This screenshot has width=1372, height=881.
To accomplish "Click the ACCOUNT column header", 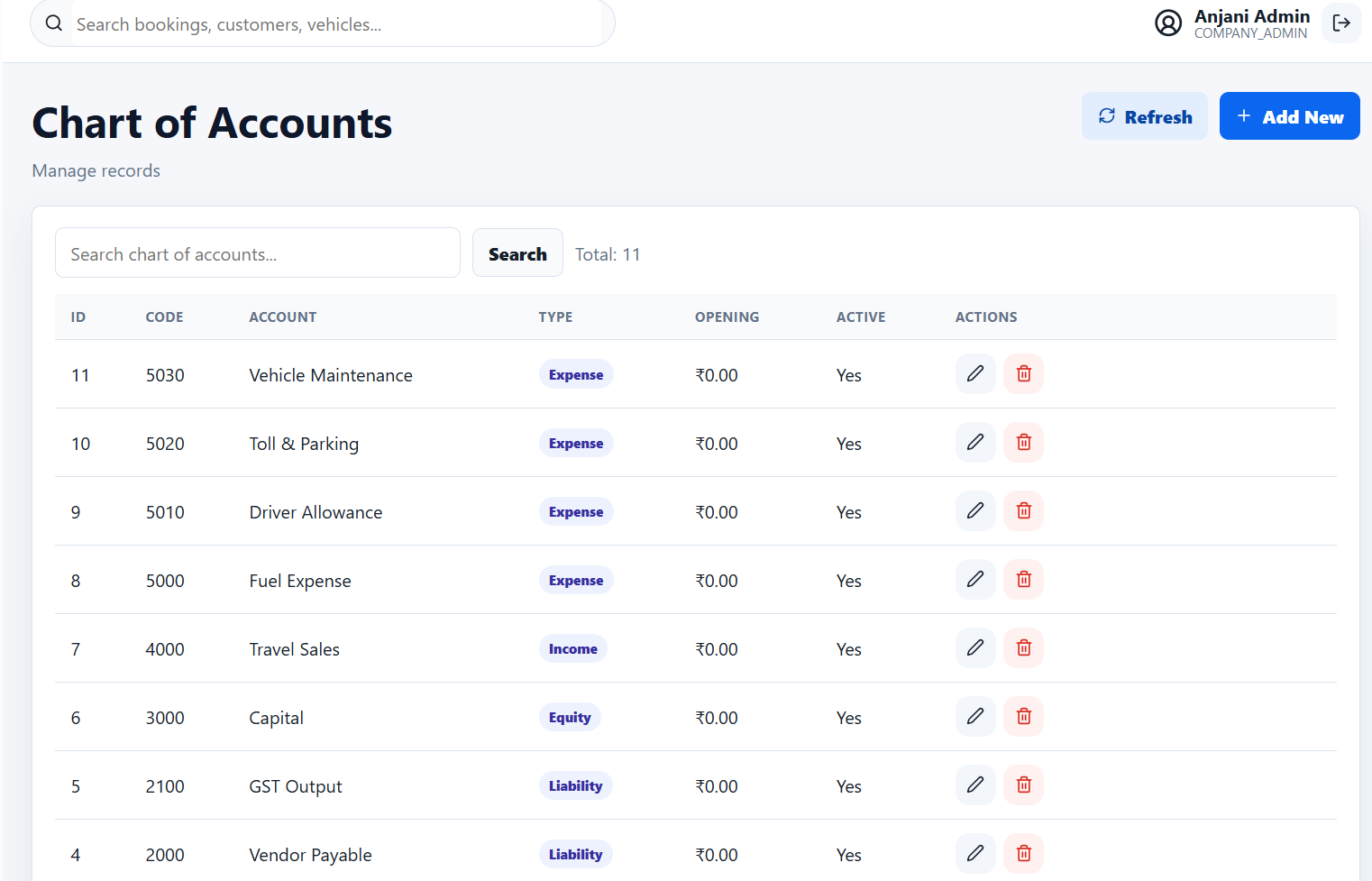I will tap(283, 317).
